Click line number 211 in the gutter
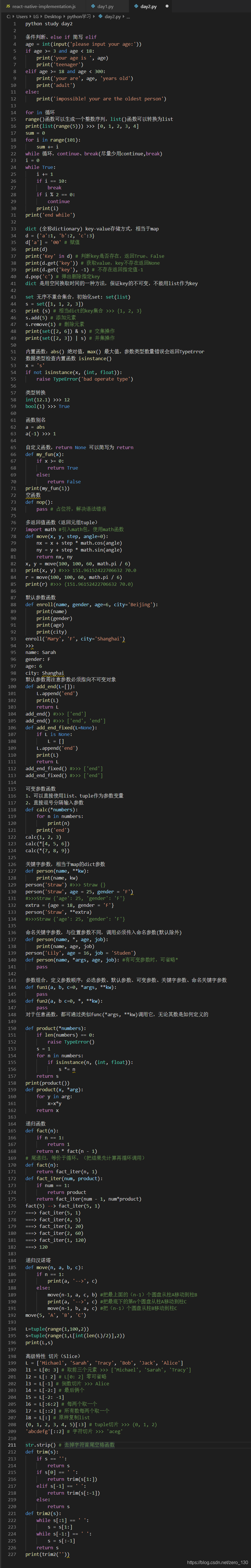 (12, 1445)
